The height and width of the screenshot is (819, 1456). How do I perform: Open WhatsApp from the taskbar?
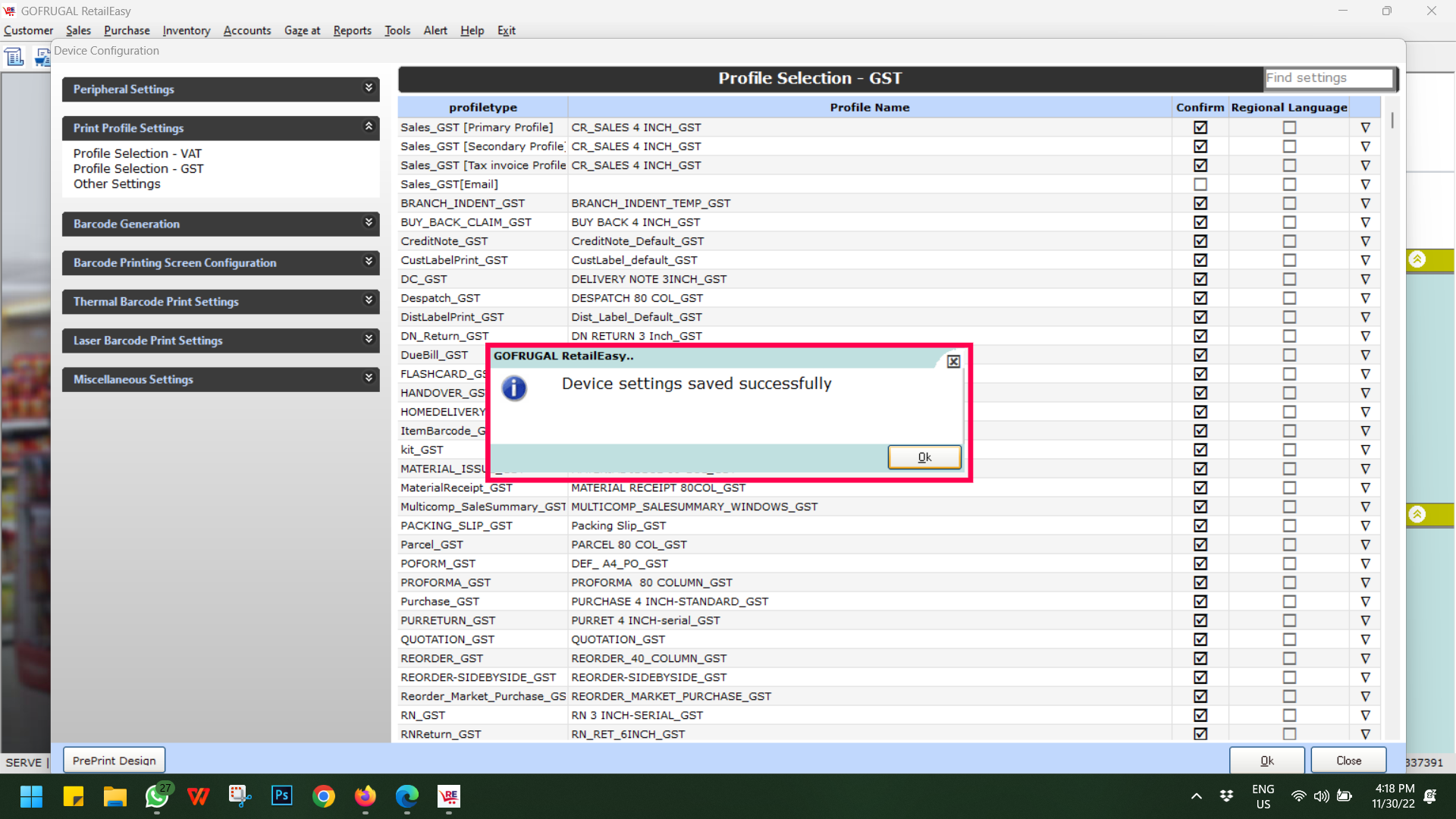tap(157, 795)
